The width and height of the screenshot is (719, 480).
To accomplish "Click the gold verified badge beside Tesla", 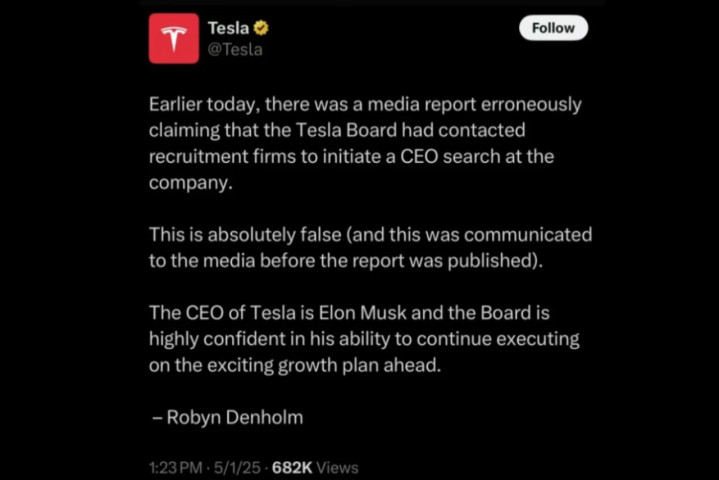I will [x=261, y=28].
